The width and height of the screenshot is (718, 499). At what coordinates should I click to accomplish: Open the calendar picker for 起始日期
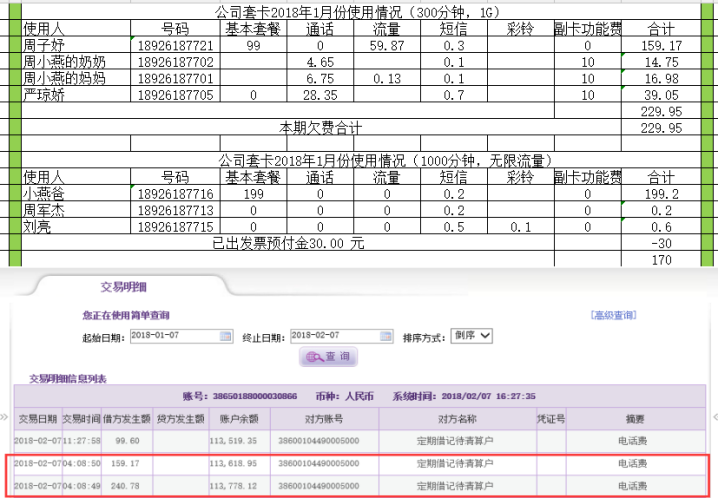point(225,336)
